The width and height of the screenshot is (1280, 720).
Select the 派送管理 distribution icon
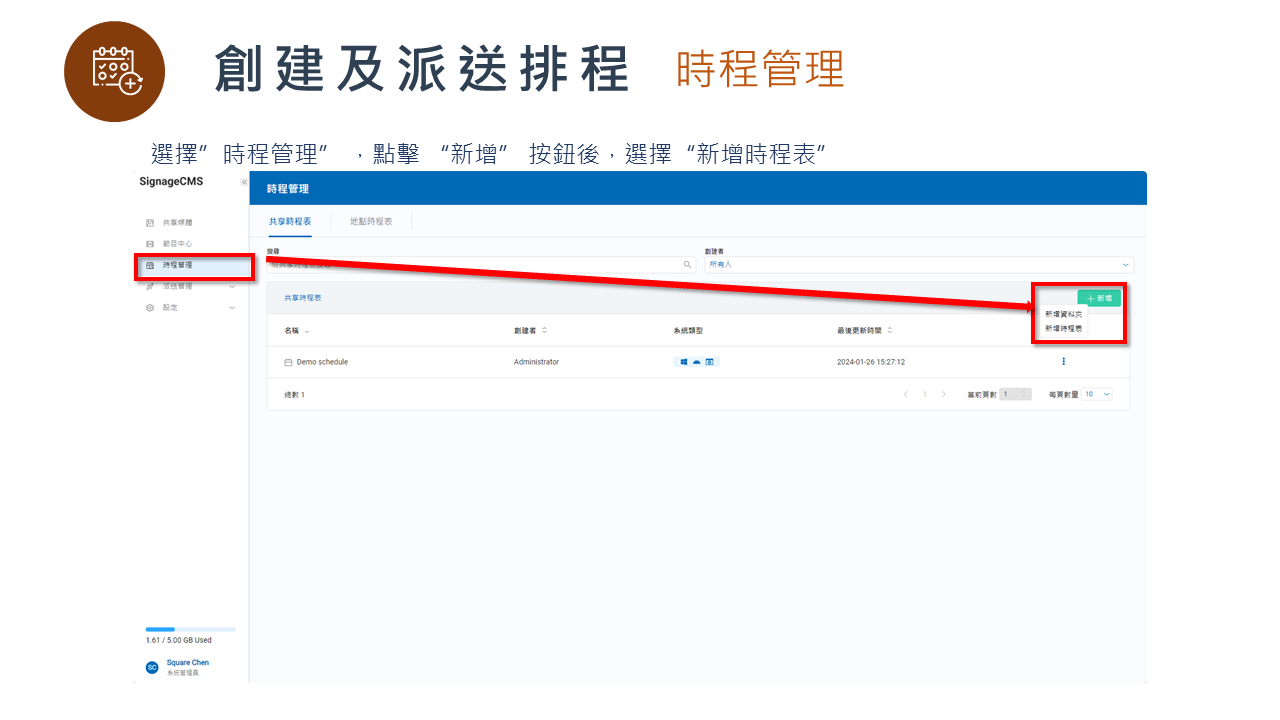[x=152, y=286]
